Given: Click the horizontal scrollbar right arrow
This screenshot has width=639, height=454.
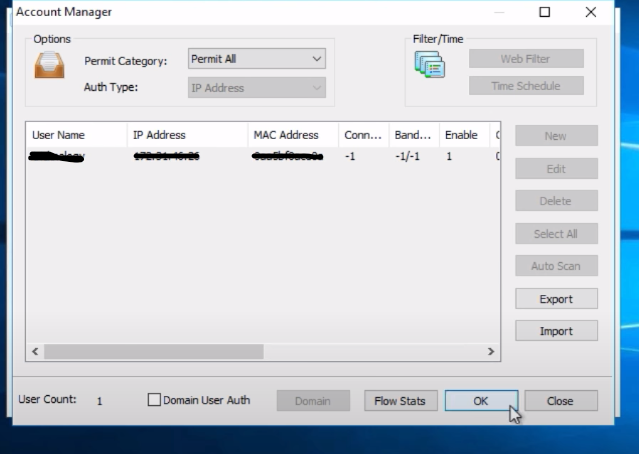Looking at the screenshot, I should [x=491, y=351].
